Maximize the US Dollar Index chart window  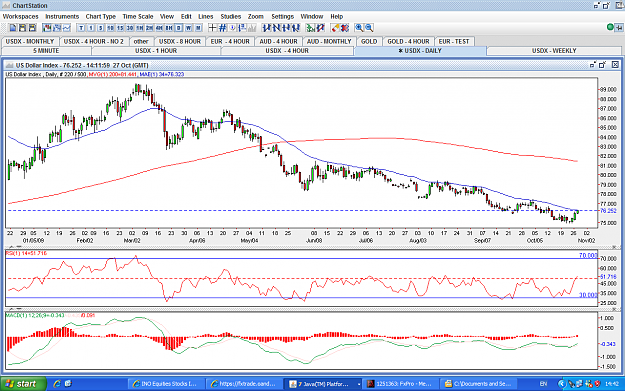(602, 65)
